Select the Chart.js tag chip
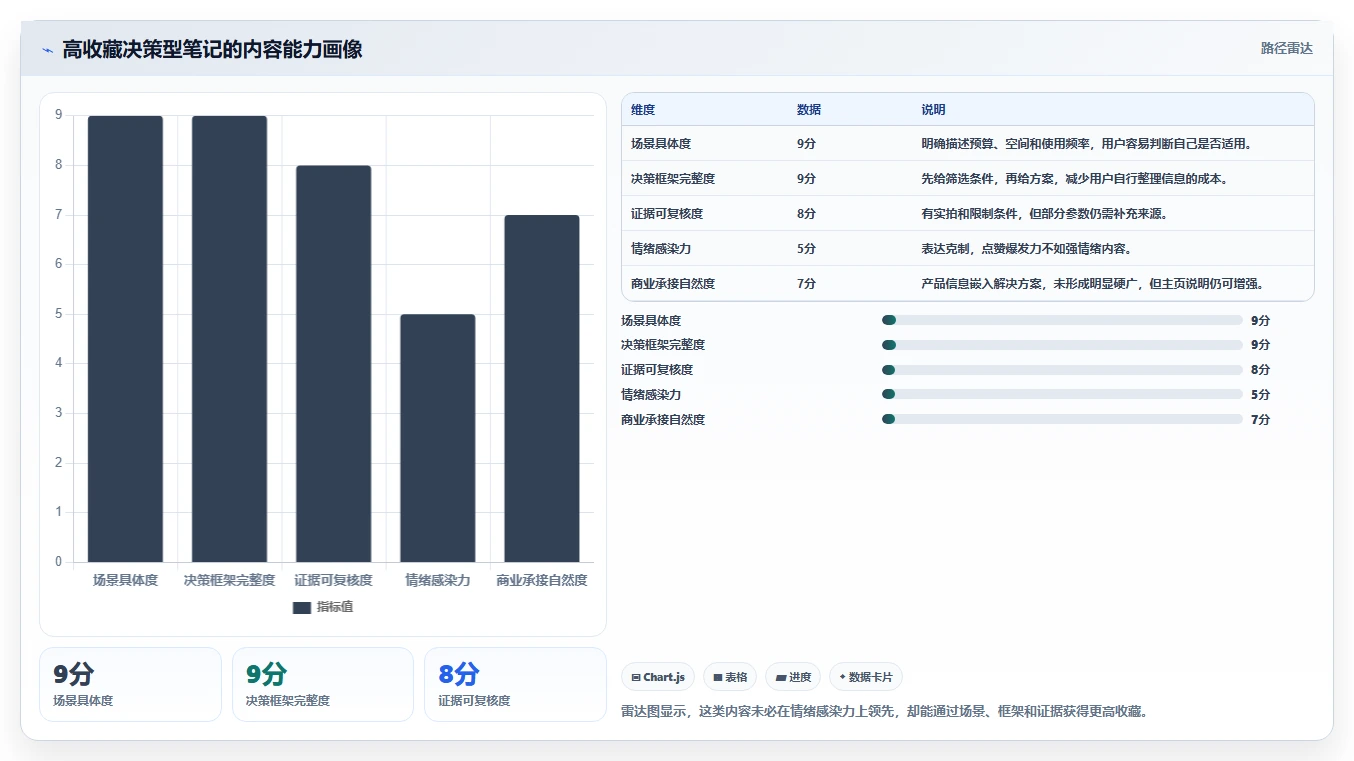The width and height of the screenshot is (1354, 761). pyautogui.click(x=658, y=677)
